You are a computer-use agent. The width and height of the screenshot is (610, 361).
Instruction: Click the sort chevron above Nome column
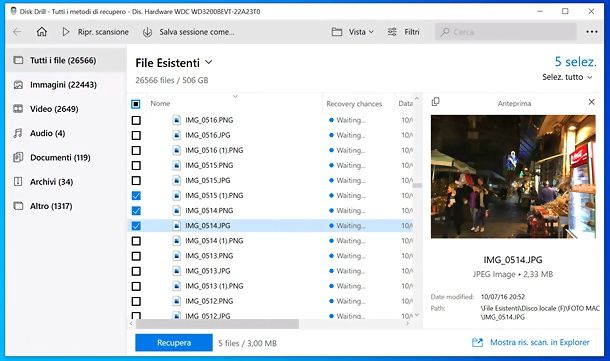click(235, 96)
